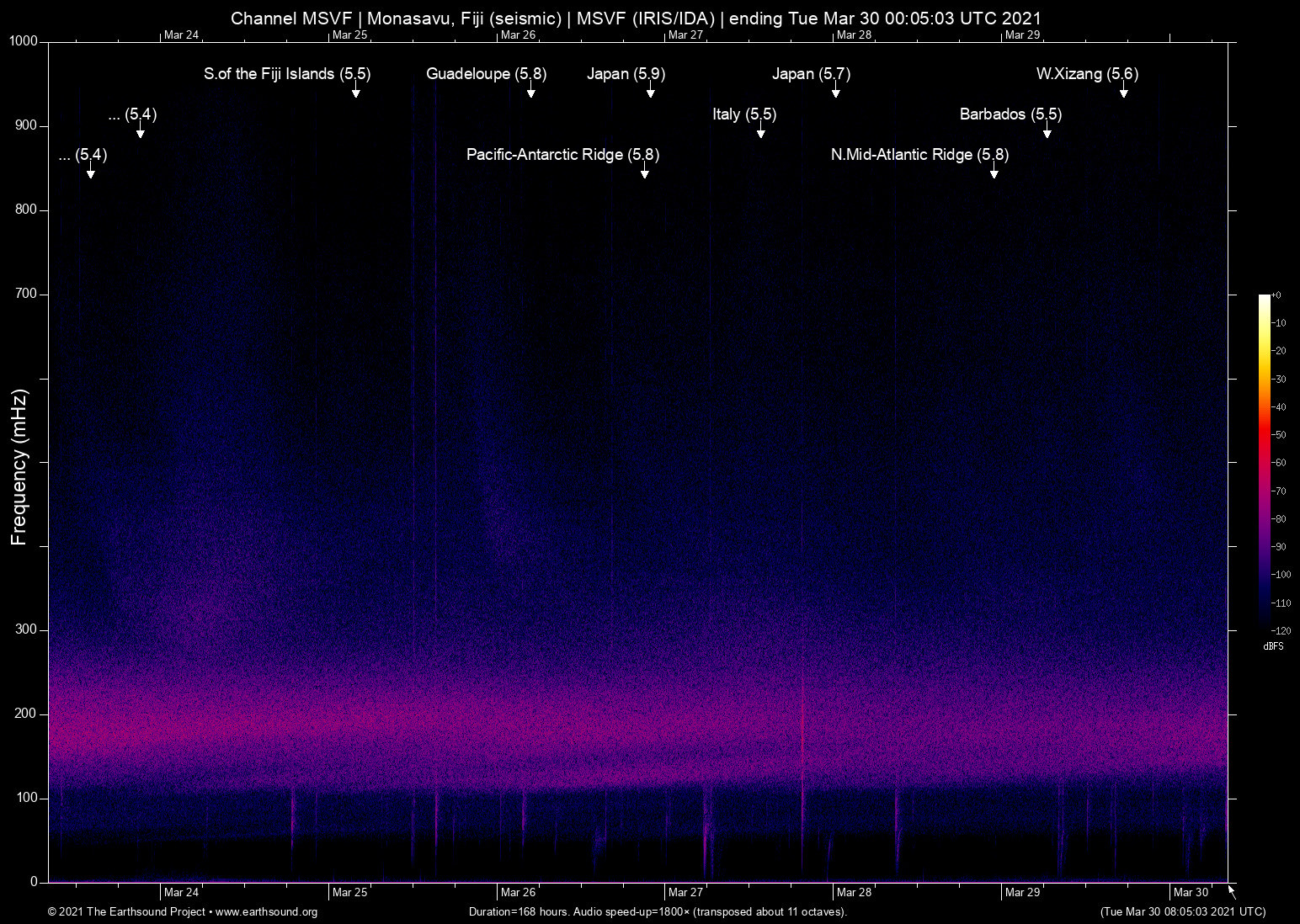
Task: Click the Mar 30 date tick label
Action: point(1191,893)
